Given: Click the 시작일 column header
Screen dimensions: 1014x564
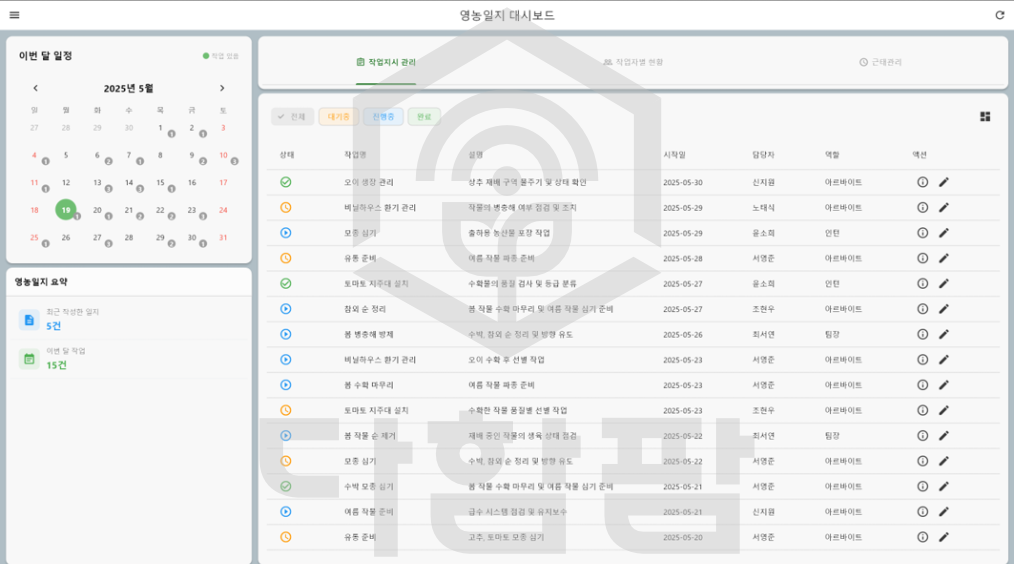Looking at the screenshot, I should point(674,155).
